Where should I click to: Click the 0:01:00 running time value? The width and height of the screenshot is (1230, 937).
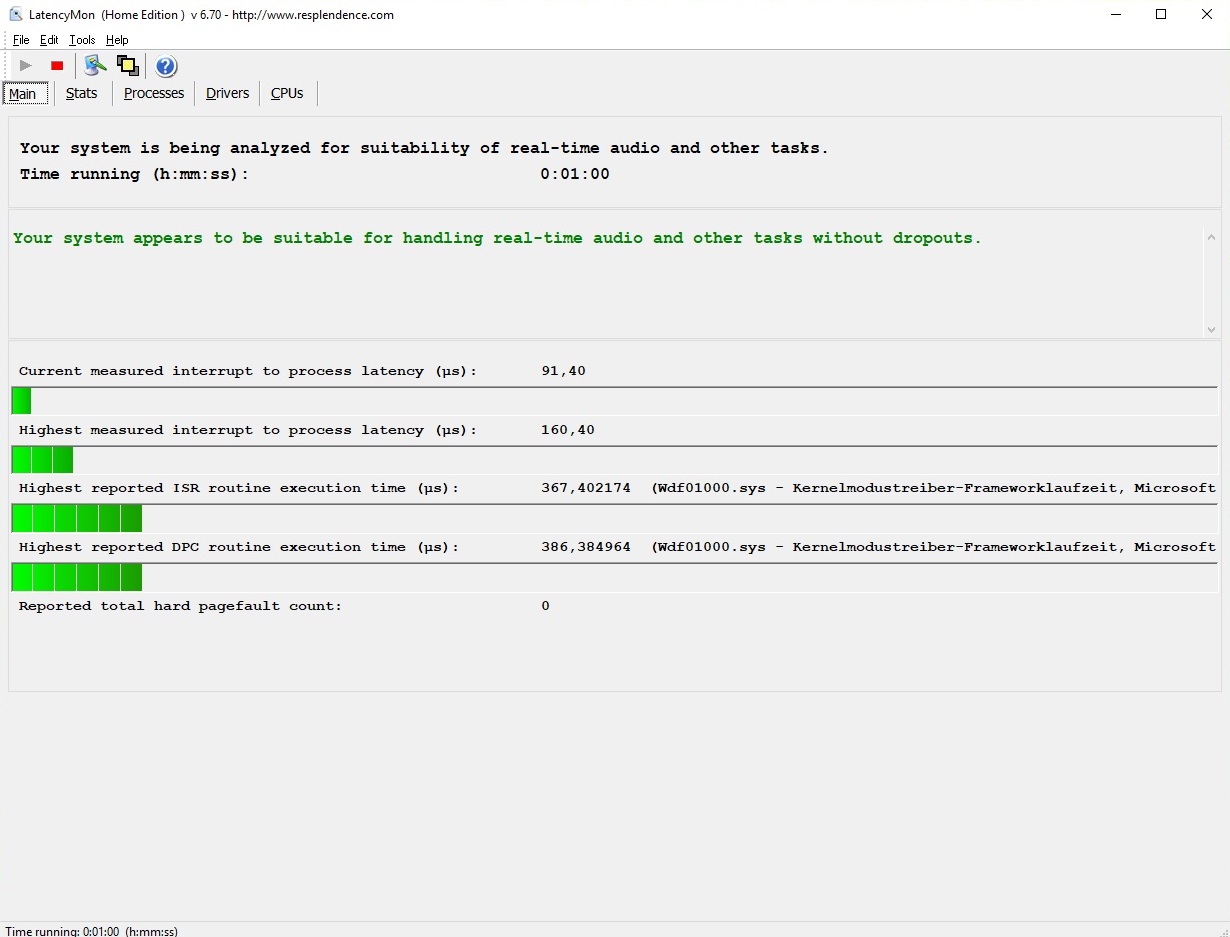(575, 174)
